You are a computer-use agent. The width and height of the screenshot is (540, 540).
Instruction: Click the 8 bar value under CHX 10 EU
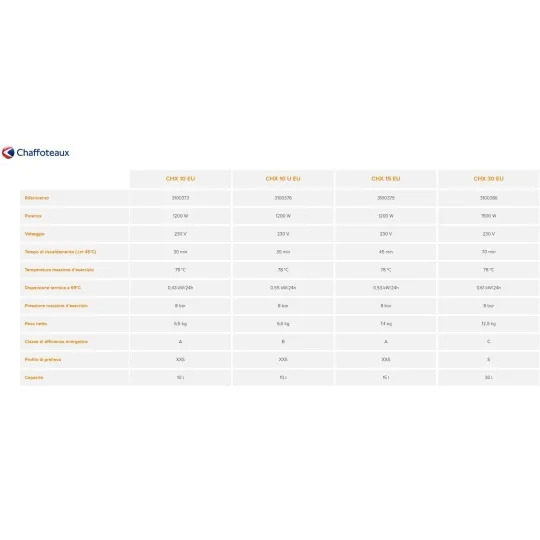click(x=180, y=305)
